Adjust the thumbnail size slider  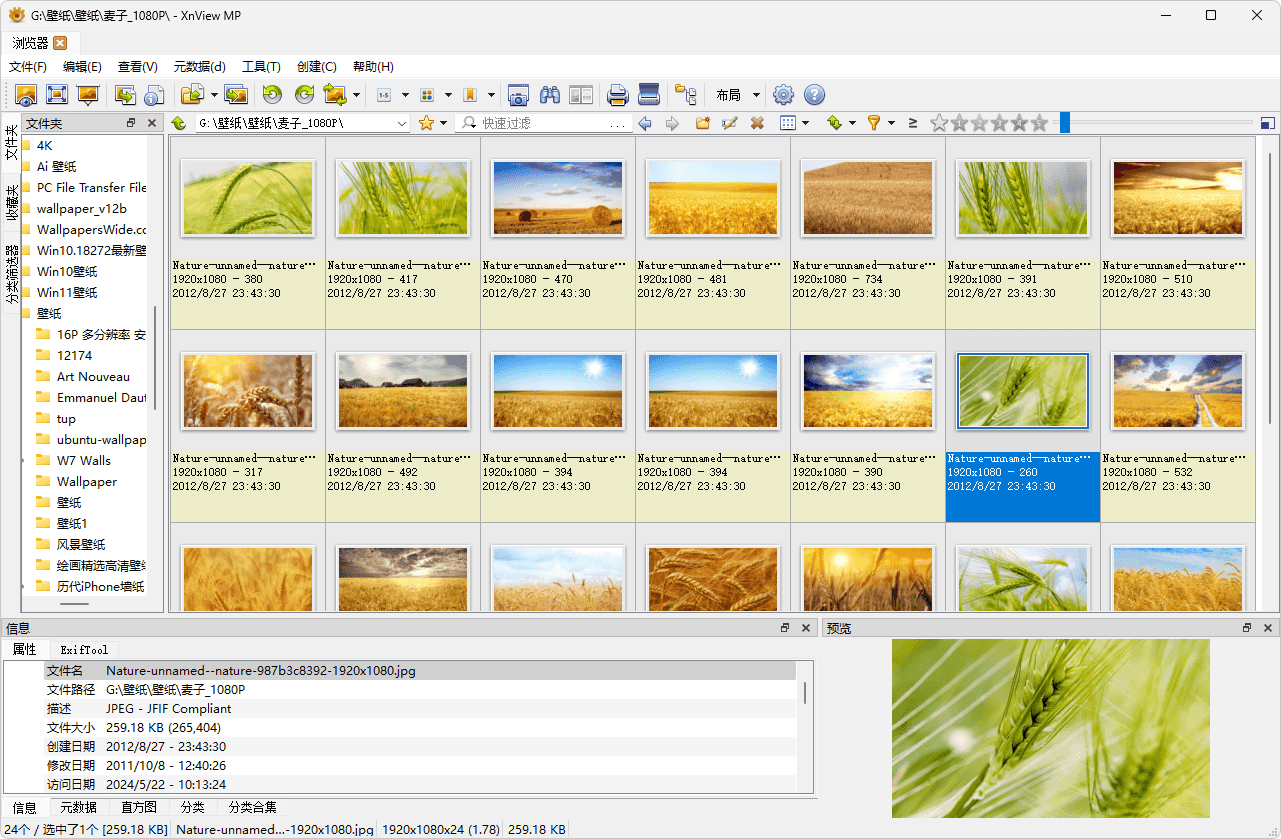coord(1063,122)
